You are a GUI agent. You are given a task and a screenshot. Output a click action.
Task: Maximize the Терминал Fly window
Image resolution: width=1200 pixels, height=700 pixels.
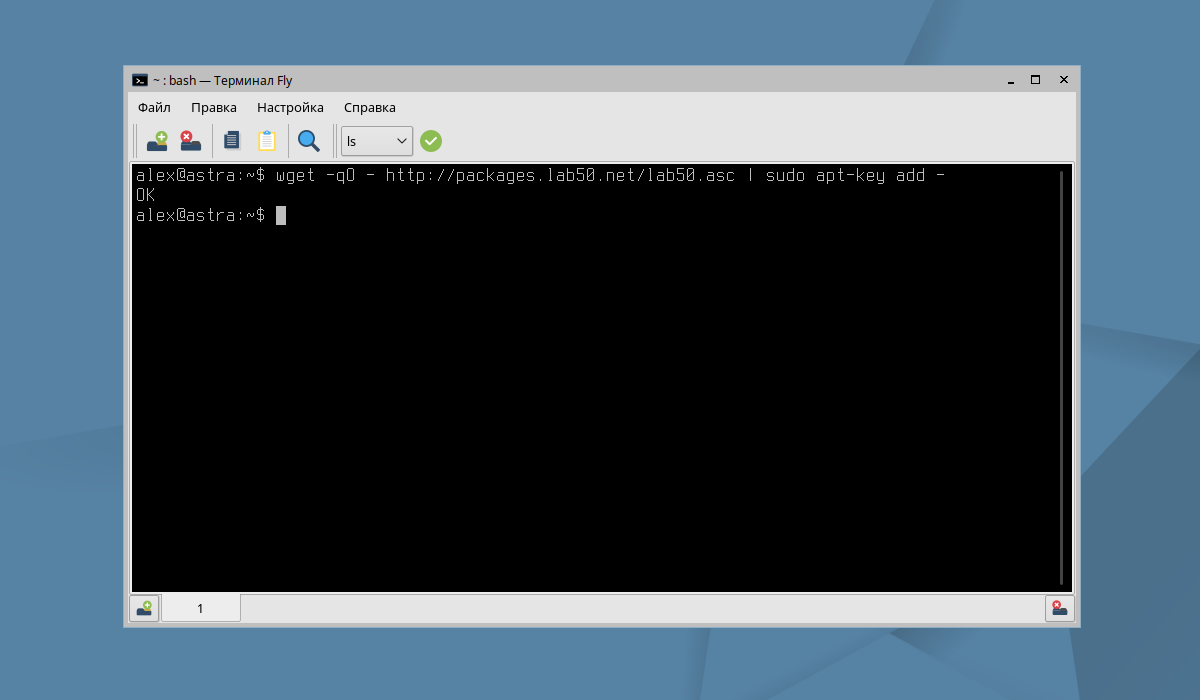click(1036, 80)
